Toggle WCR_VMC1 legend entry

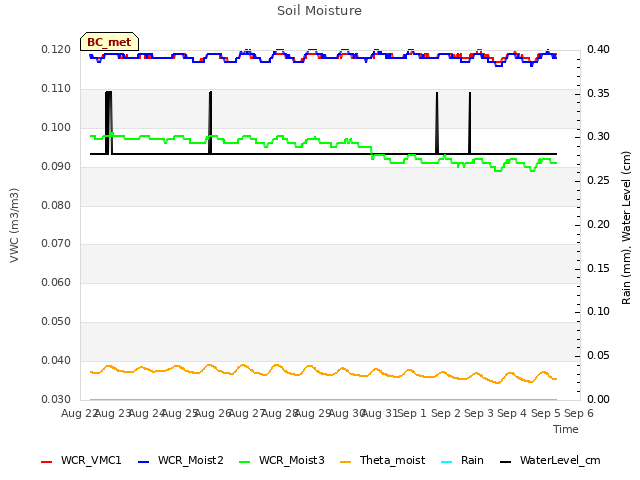point(81,460)
